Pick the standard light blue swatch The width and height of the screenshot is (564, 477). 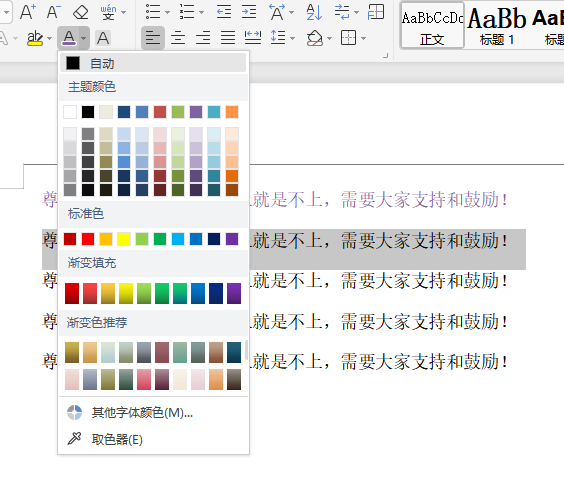pos(178,239)
